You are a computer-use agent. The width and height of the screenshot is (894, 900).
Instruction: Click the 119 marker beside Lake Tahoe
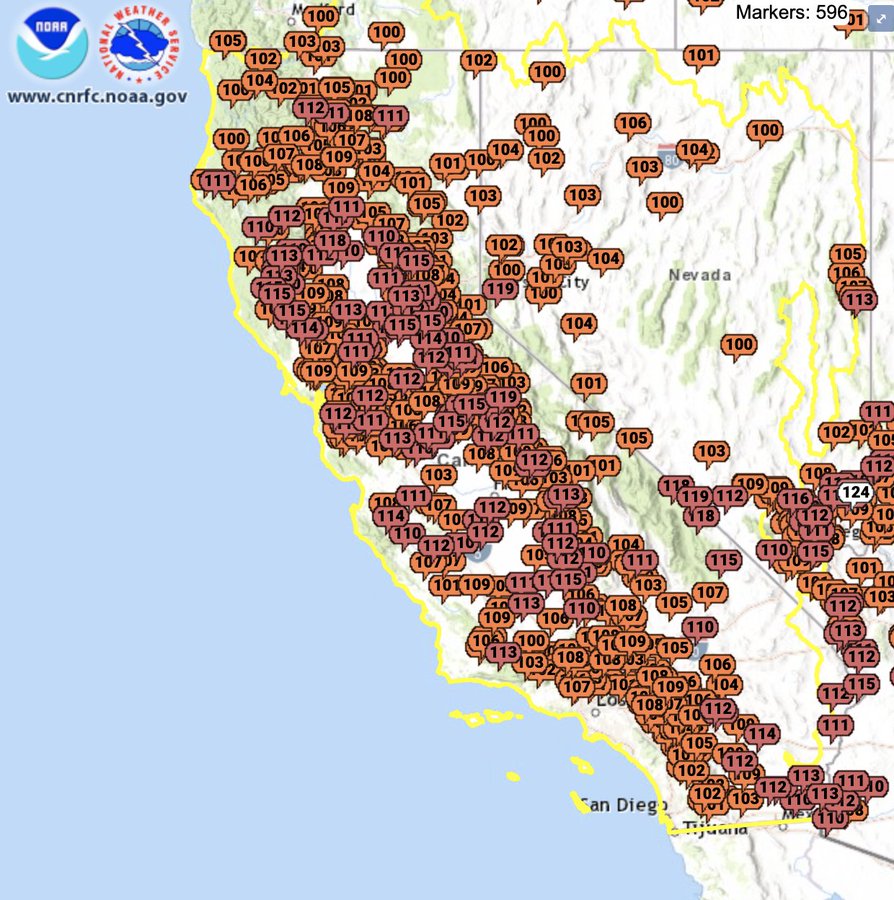coord(500,290)
